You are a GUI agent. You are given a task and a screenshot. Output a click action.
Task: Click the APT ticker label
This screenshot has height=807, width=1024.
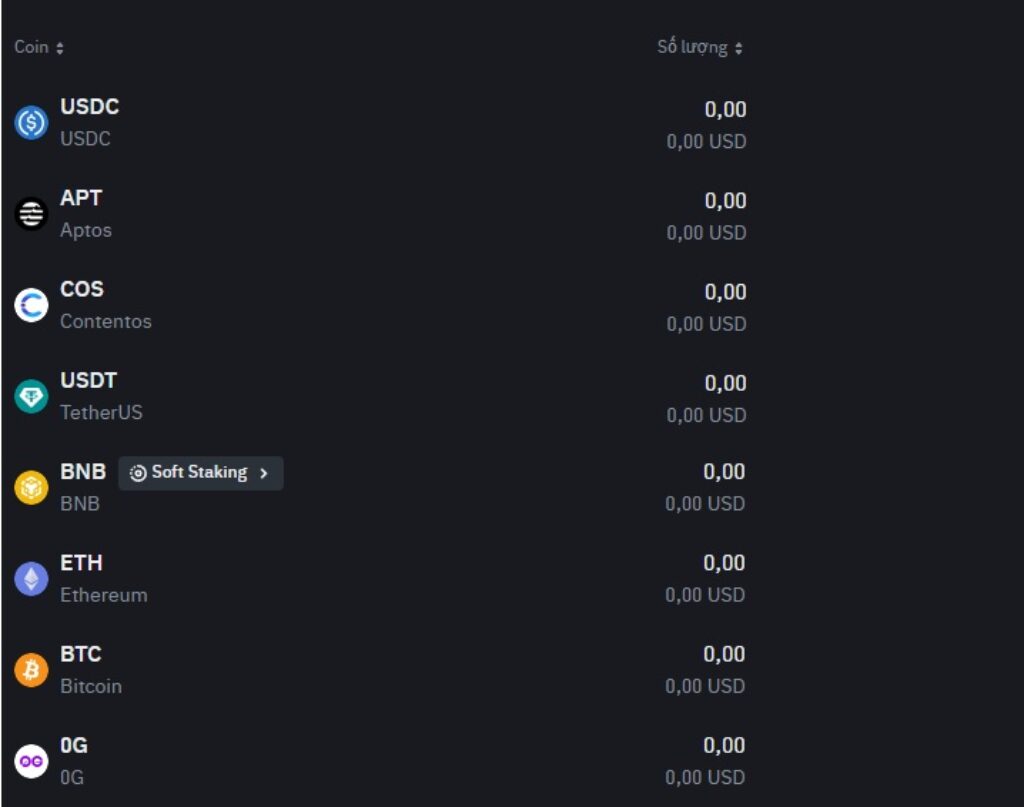(81, 198)
